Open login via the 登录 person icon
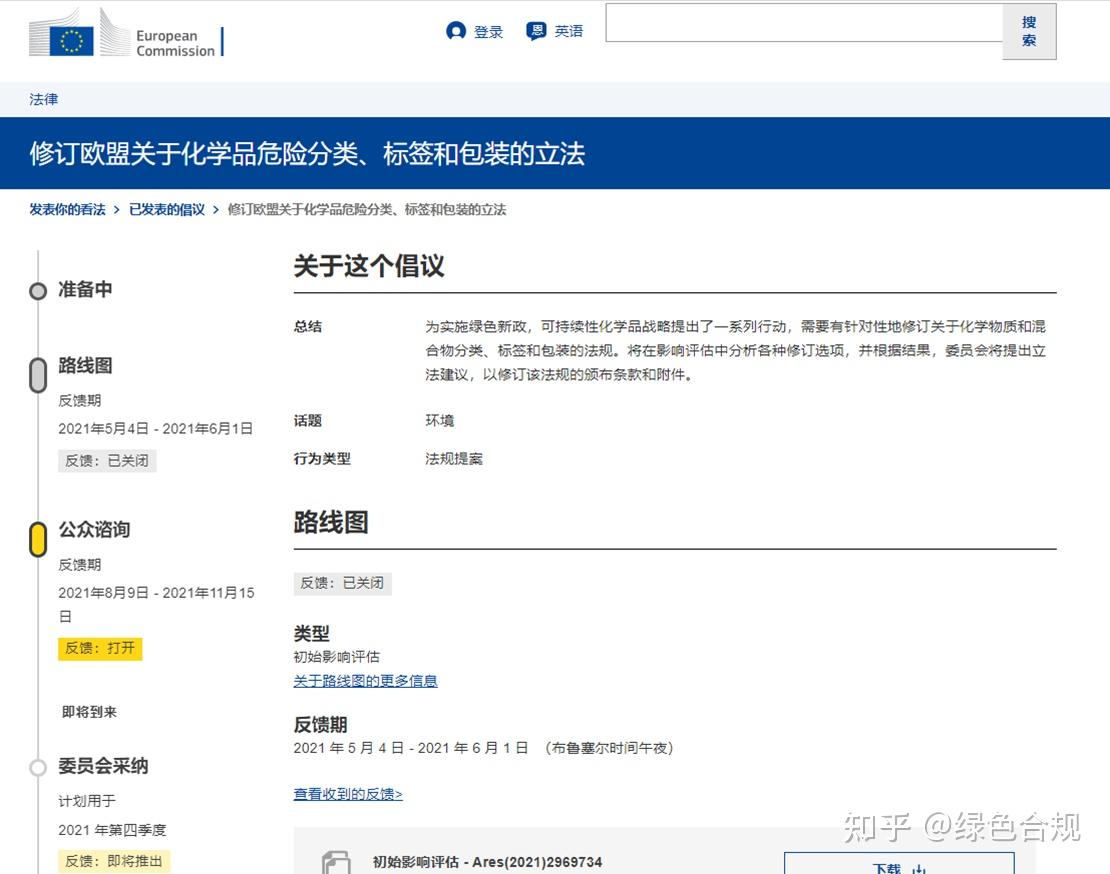 [x=457, y=30]
